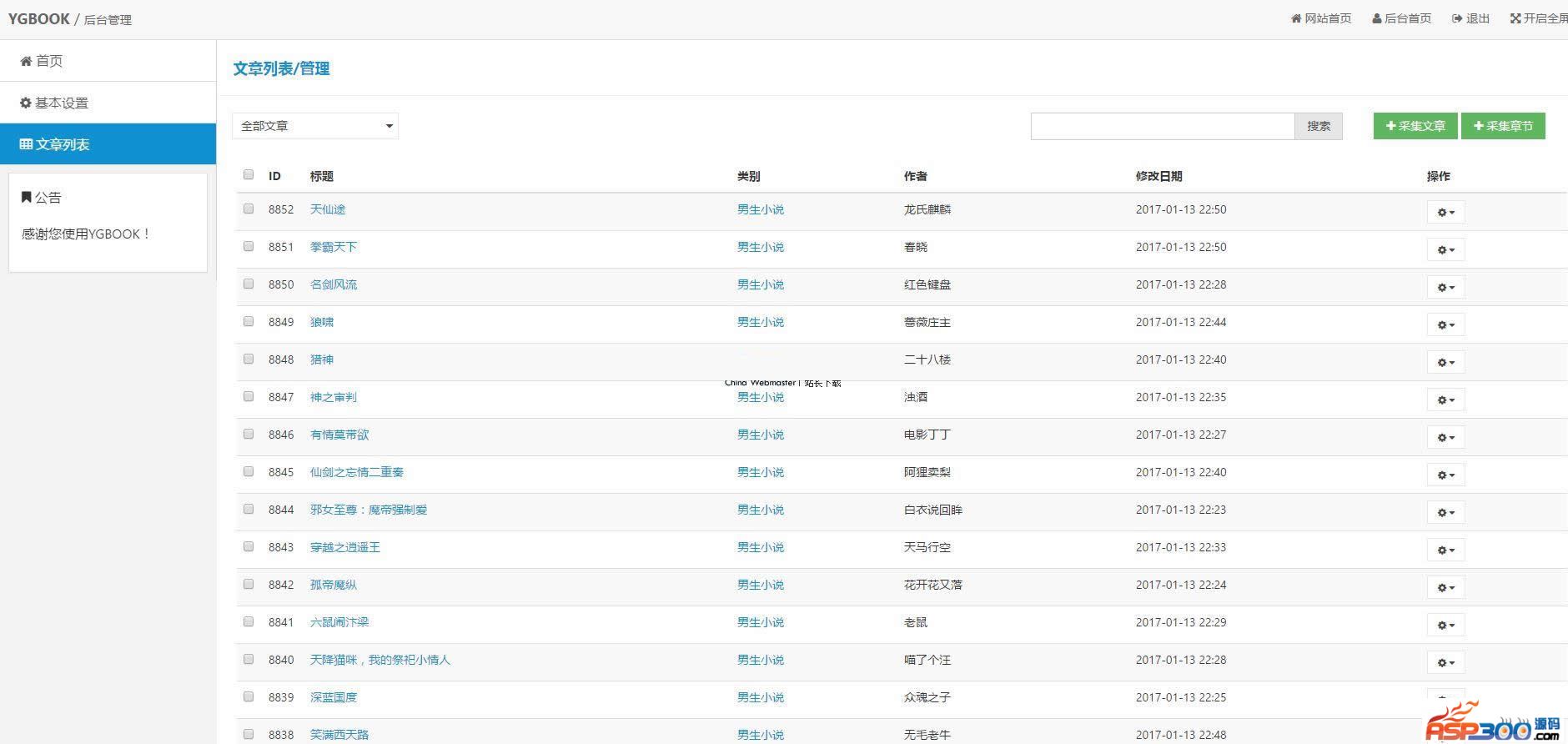
Task: Open gear actions menu for 穿越之逍遥王
Action: 1445,550
